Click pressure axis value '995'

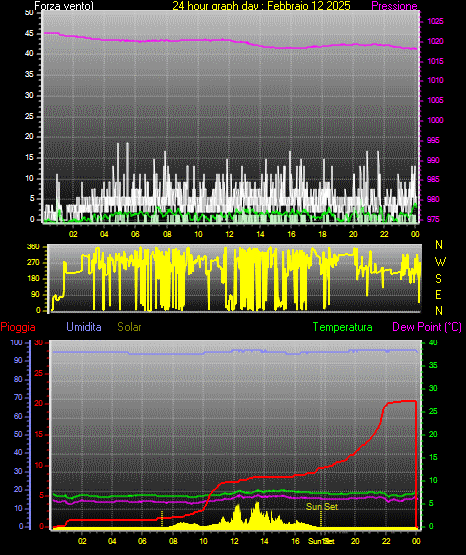433,141
